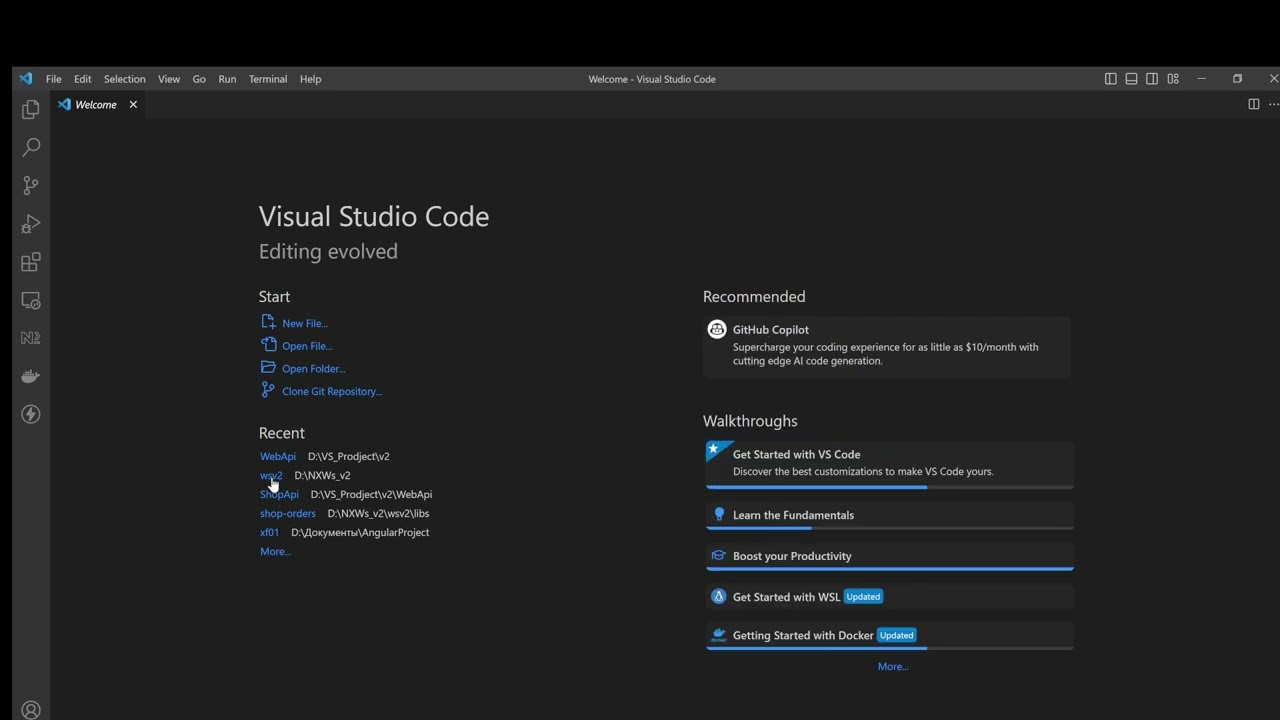Screen dimensions: 1280x720
Task: Open Boost your Productivity walkthrough
Action: point(890,557)
